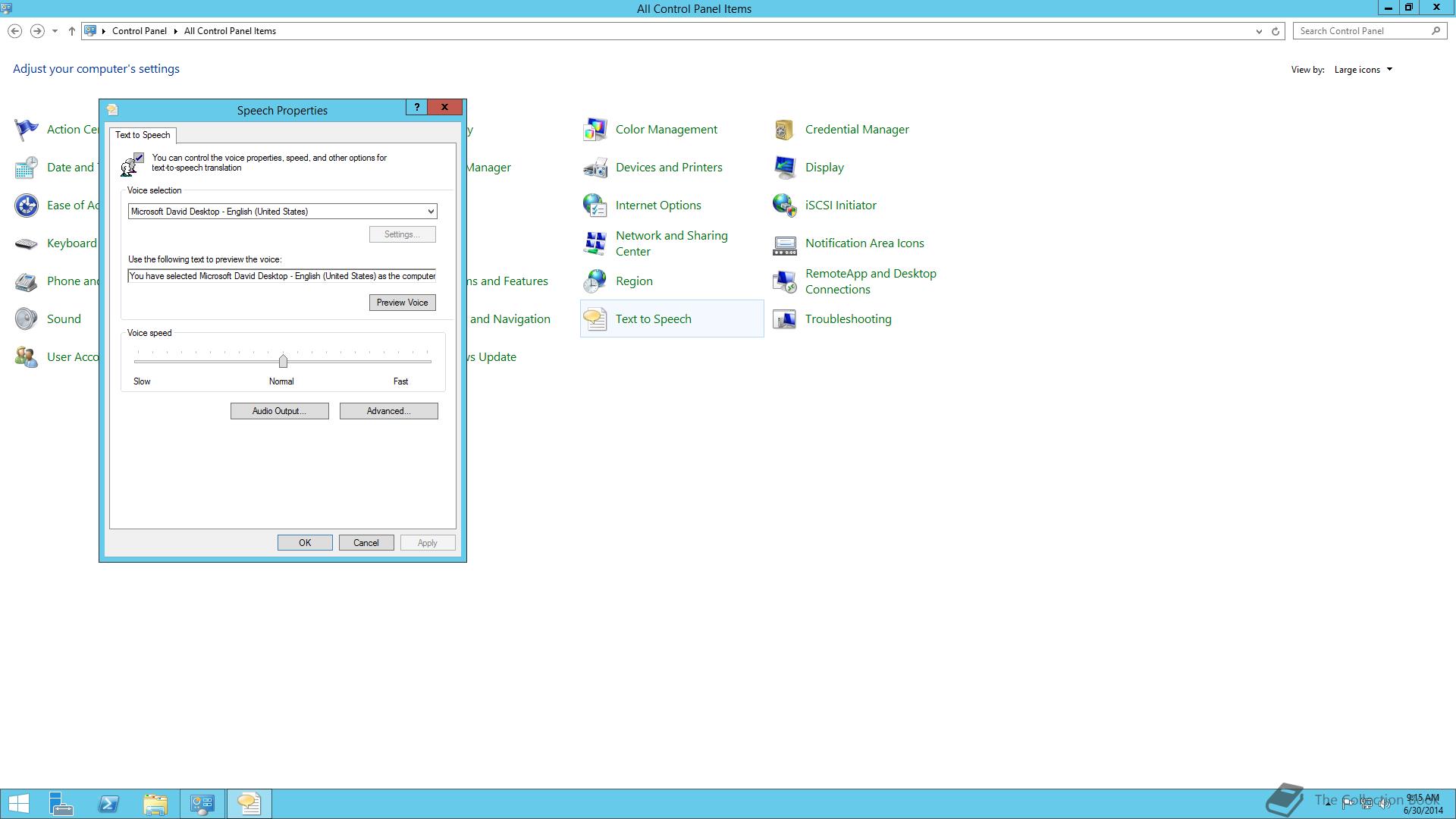Go up one level with Up arrow
Image resolution: width=1456 pixels, height=819 pixels.
tap(71, 31)
